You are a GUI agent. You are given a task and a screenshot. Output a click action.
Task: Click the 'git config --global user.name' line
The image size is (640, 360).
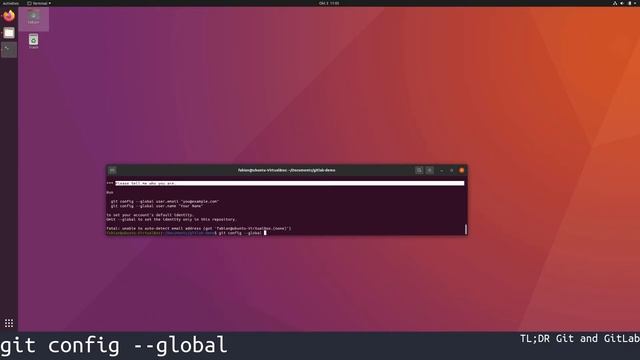(x=157, y=206)
